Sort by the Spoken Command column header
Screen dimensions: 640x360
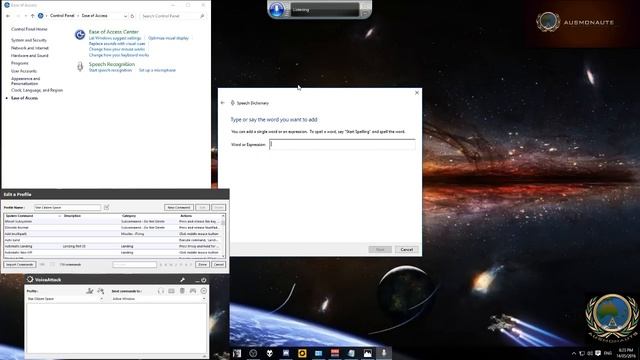20,216
